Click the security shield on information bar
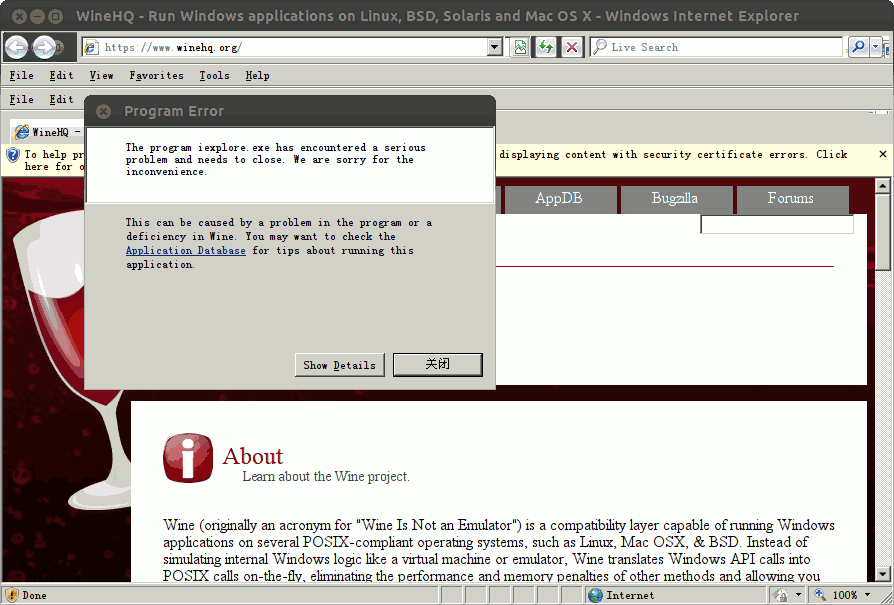Image resolution: width=894 pixels, height=605 pixels. (13, 155)
